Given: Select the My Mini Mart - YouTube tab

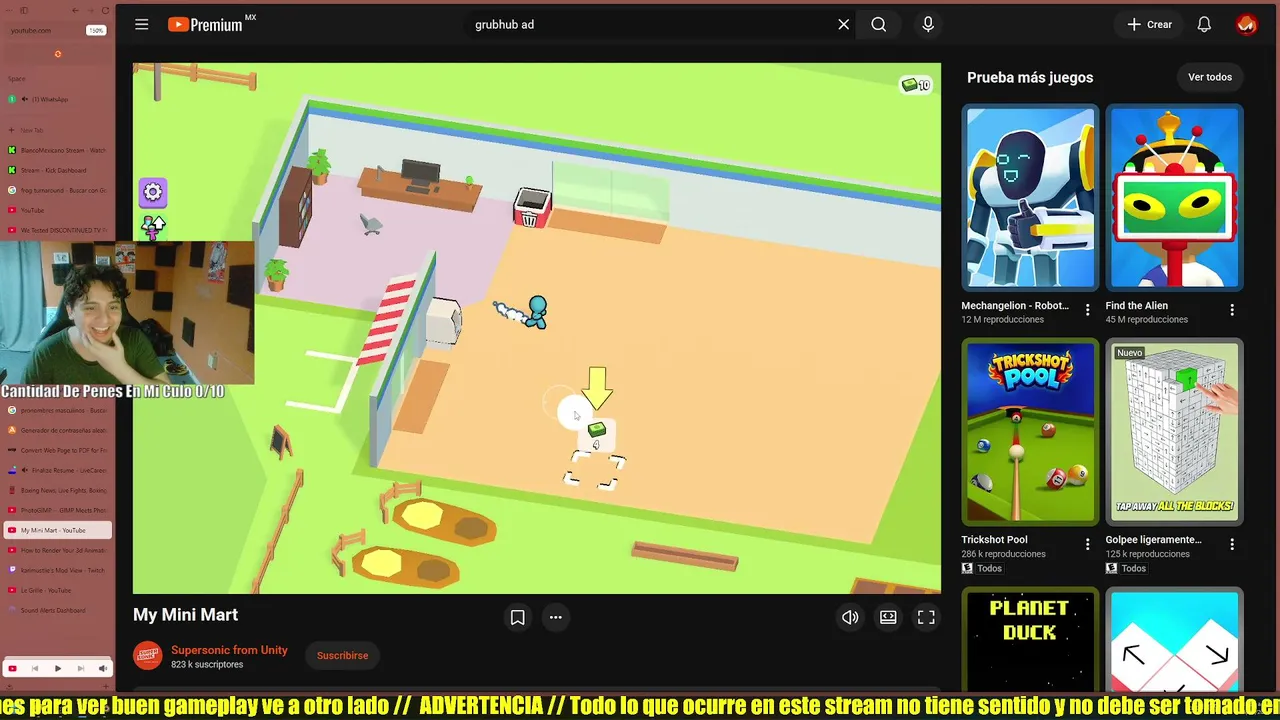Looking at the screenshot, I should 57,530.
